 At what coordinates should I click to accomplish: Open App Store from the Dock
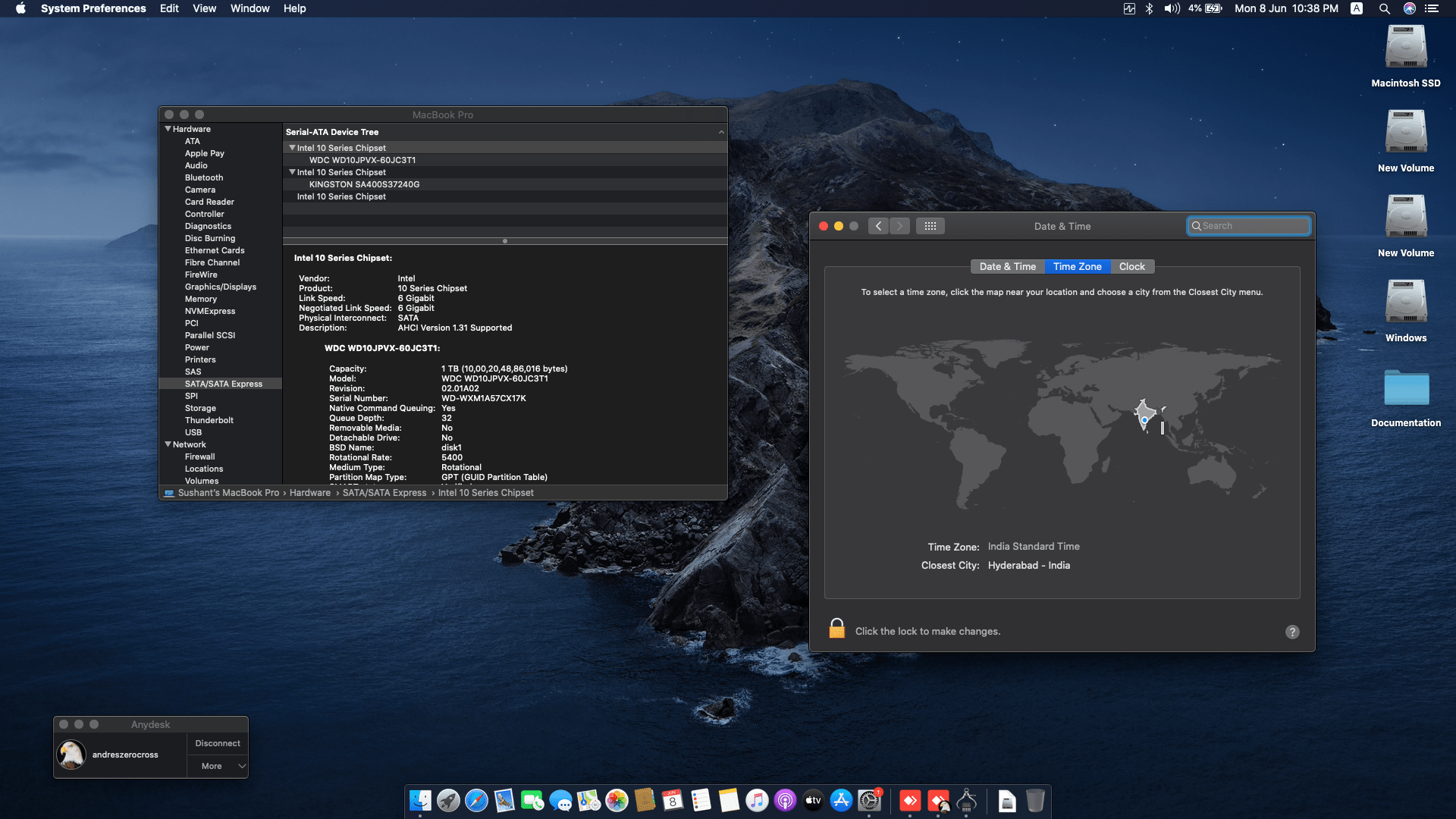841,800
